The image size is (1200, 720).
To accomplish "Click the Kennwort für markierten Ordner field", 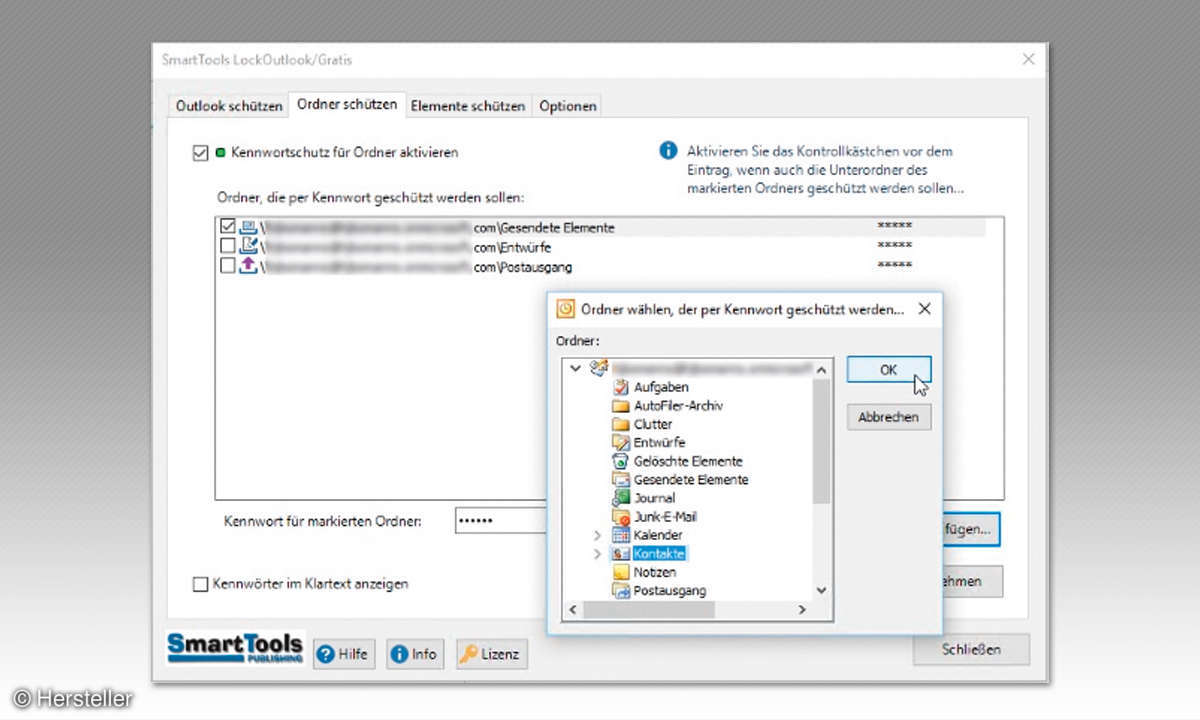I will pyautogui.click(x=501, y=521).
